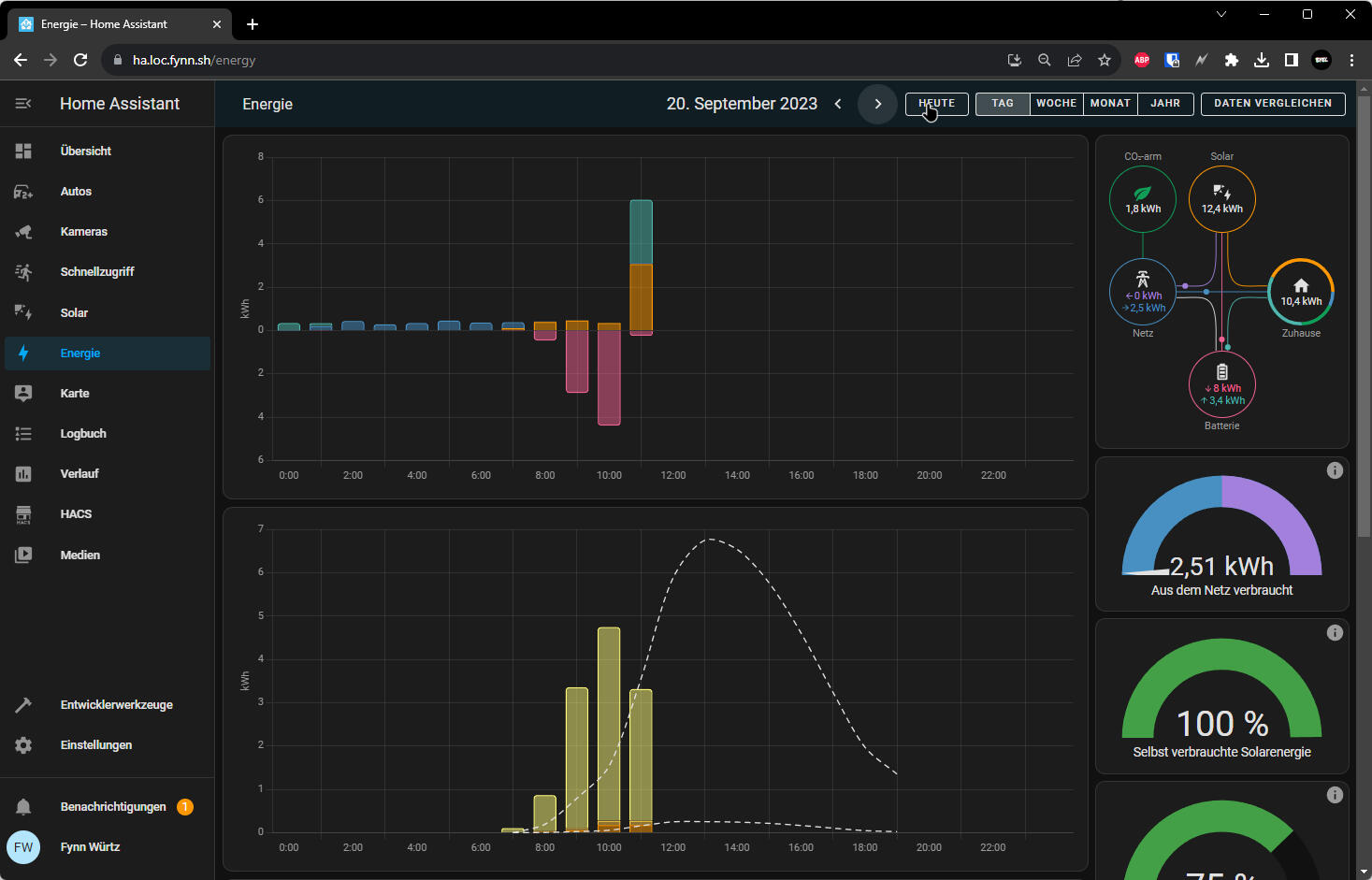
Task: Open the Autos page
Action: pyautogui.click(x=76, y=191)
